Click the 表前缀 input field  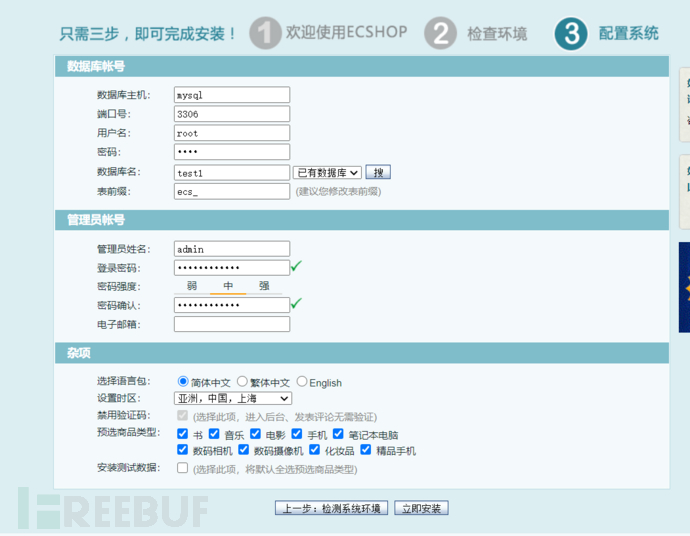pos(232,191)
